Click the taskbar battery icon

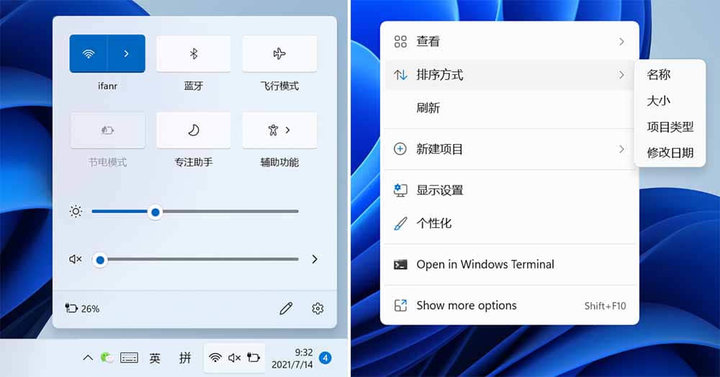[x=253, y=357]
